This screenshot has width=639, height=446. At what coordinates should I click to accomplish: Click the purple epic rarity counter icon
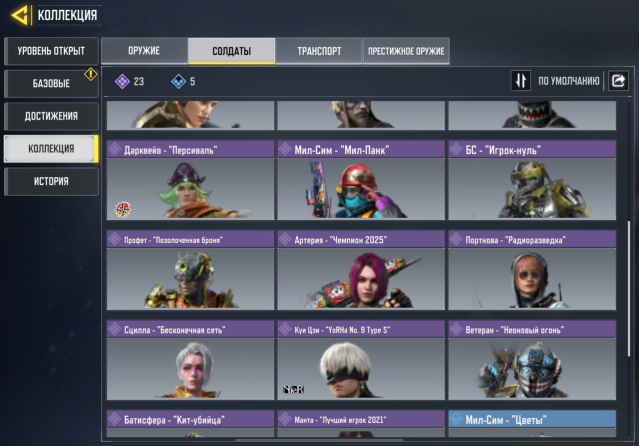coord(122,82)
